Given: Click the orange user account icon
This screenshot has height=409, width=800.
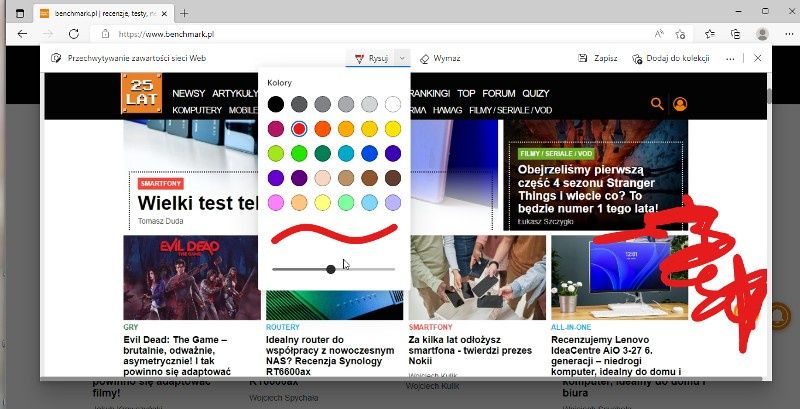Looking at the screenshot, I should point(680,104).
